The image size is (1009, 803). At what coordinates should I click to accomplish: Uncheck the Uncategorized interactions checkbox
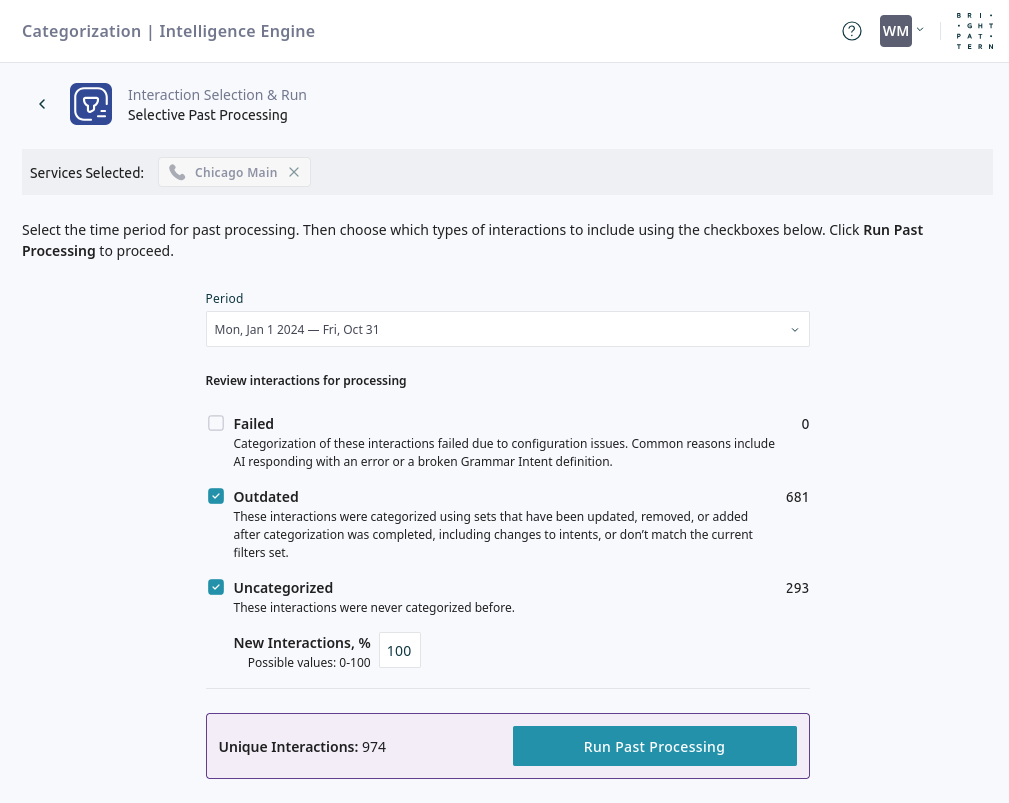[x=216, y=587]
